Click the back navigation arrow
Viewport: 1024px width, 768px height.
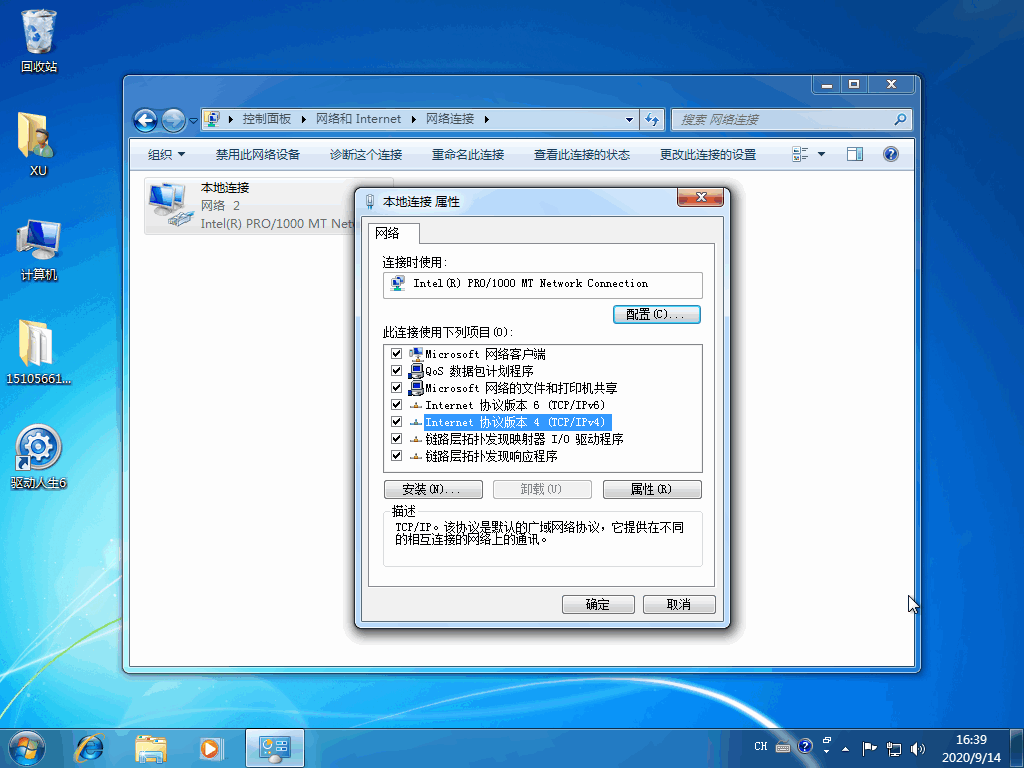(146, 120)
